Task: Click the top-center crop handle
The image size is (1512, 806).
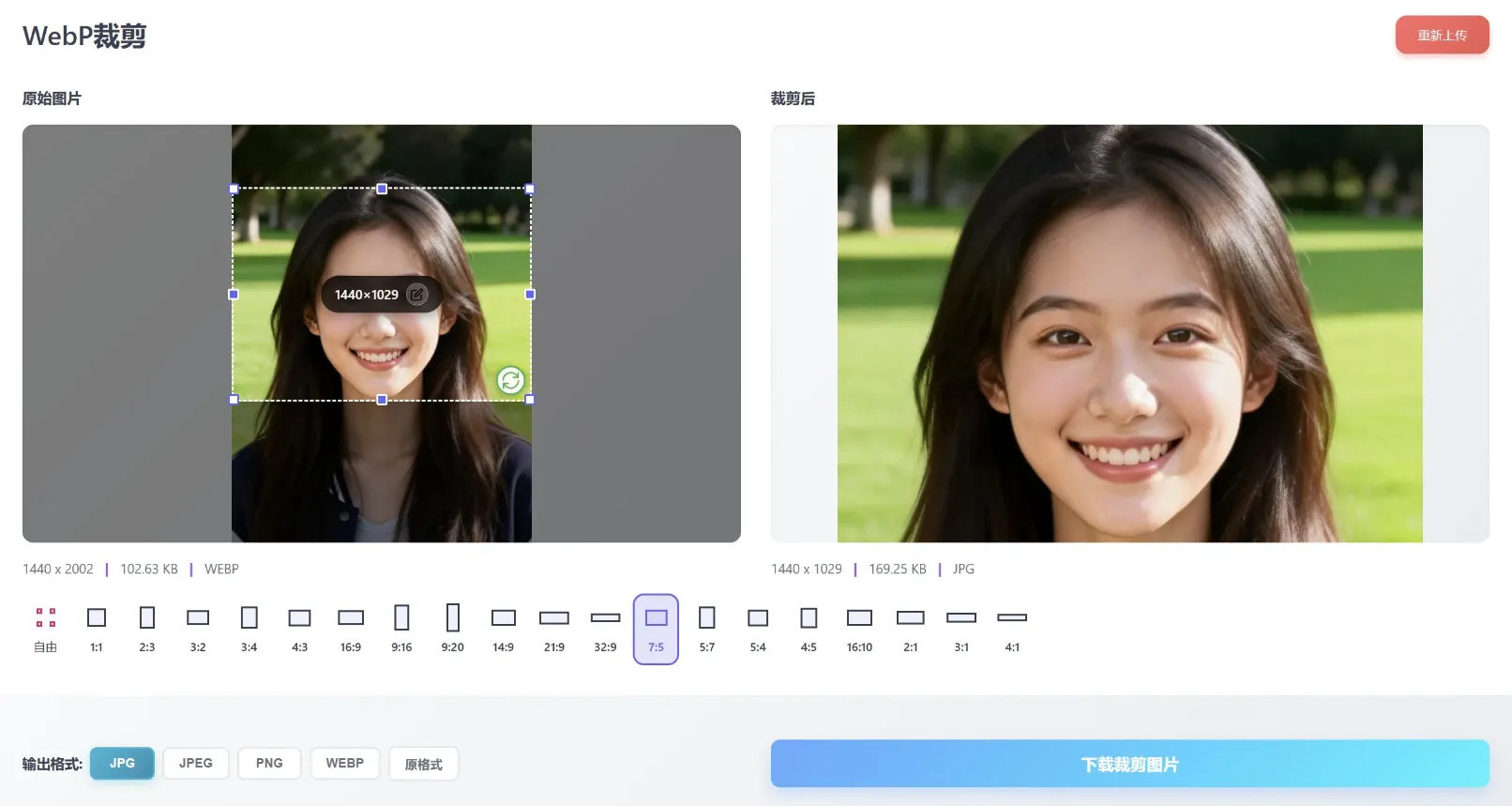Action: coord(382,189)
